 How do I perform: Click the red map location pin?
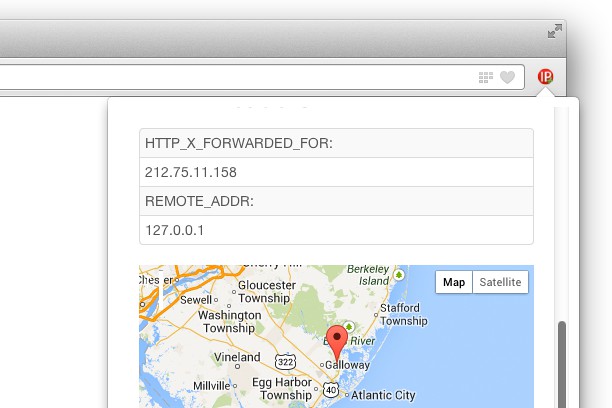coord(337,344)
